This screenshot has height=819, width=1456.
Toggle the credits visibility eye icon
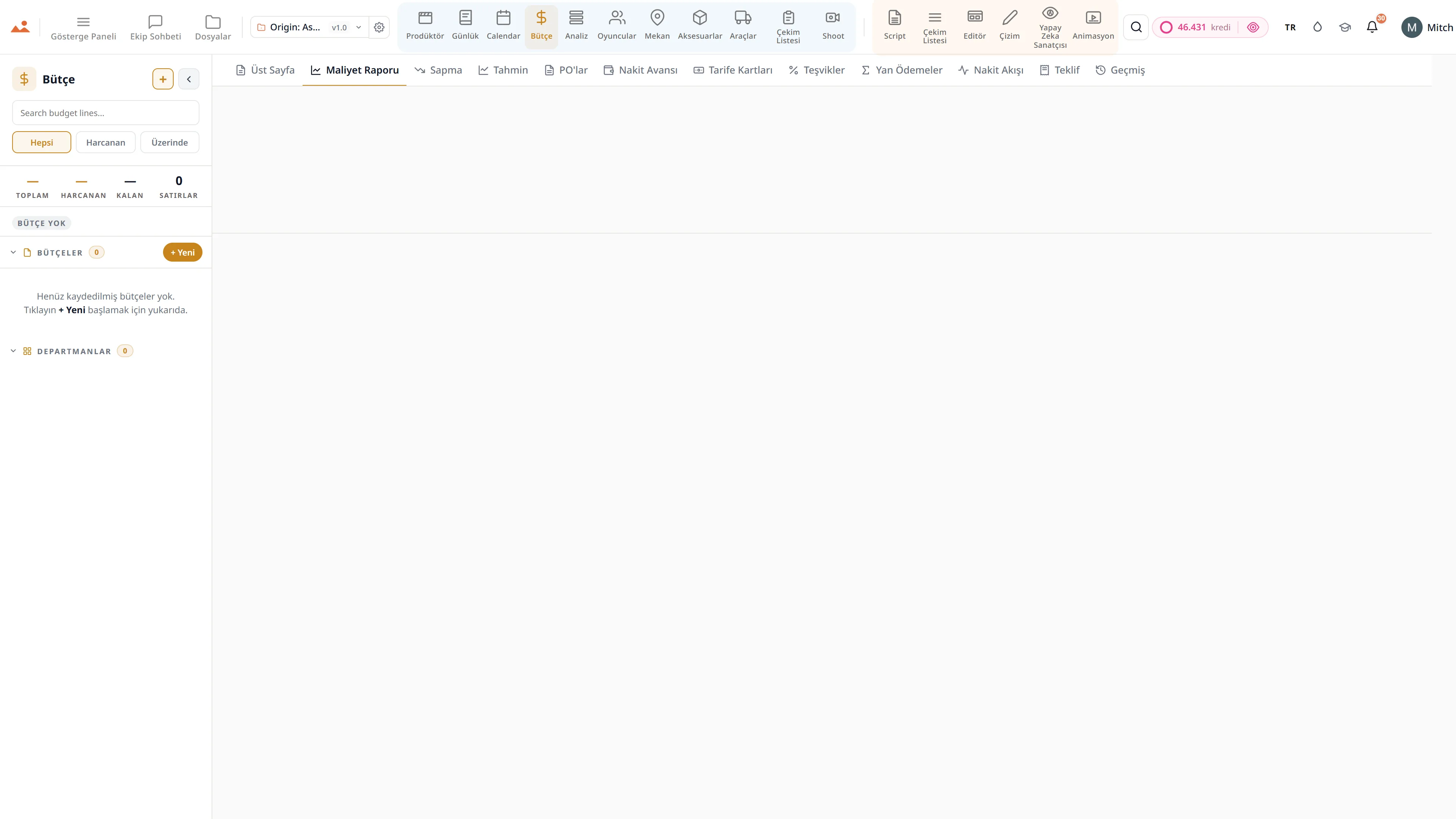(1253, 27)
